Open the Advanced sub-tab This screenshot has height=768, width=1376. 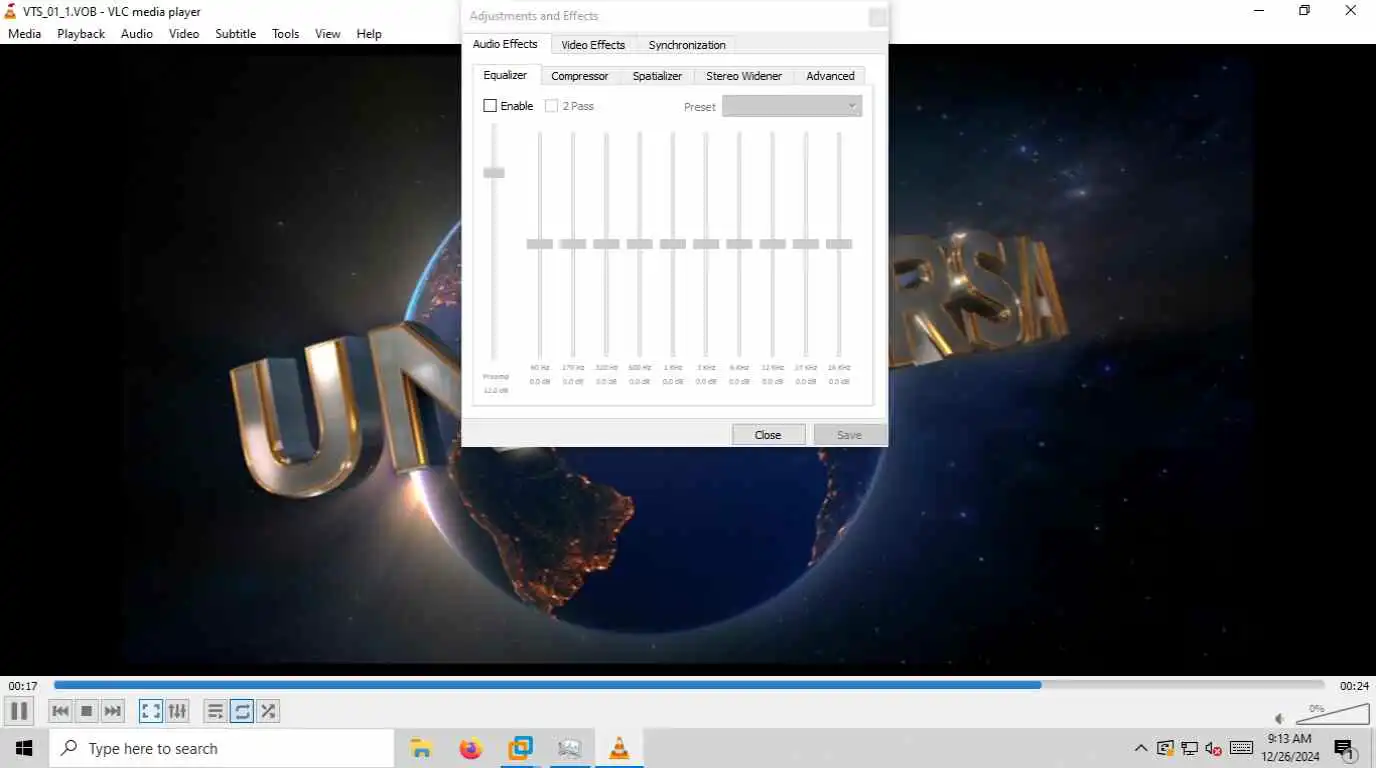(x=830, y=76)
